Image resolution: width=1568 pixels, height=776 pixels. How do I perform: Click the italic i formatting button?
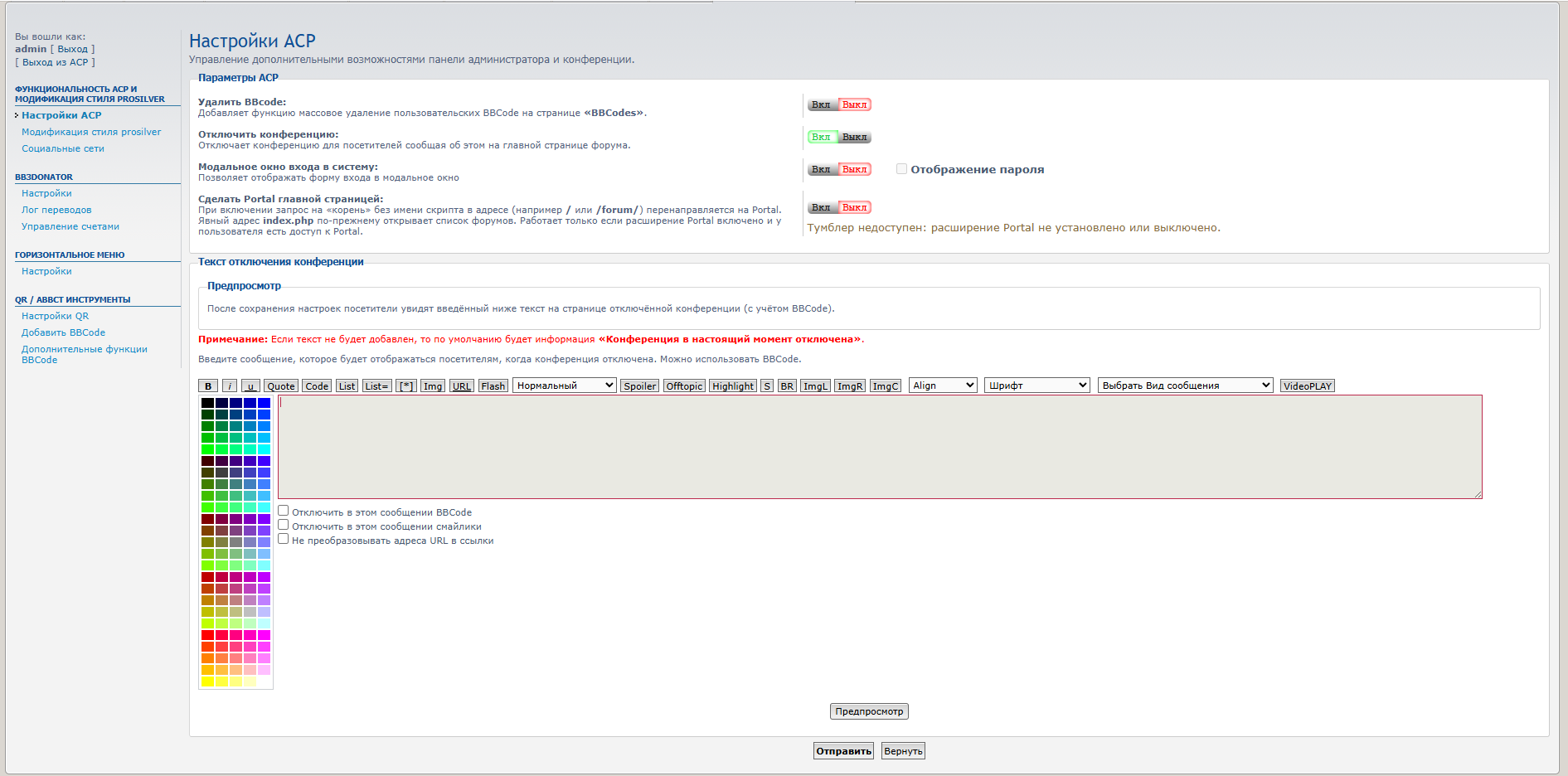[230, 386]
